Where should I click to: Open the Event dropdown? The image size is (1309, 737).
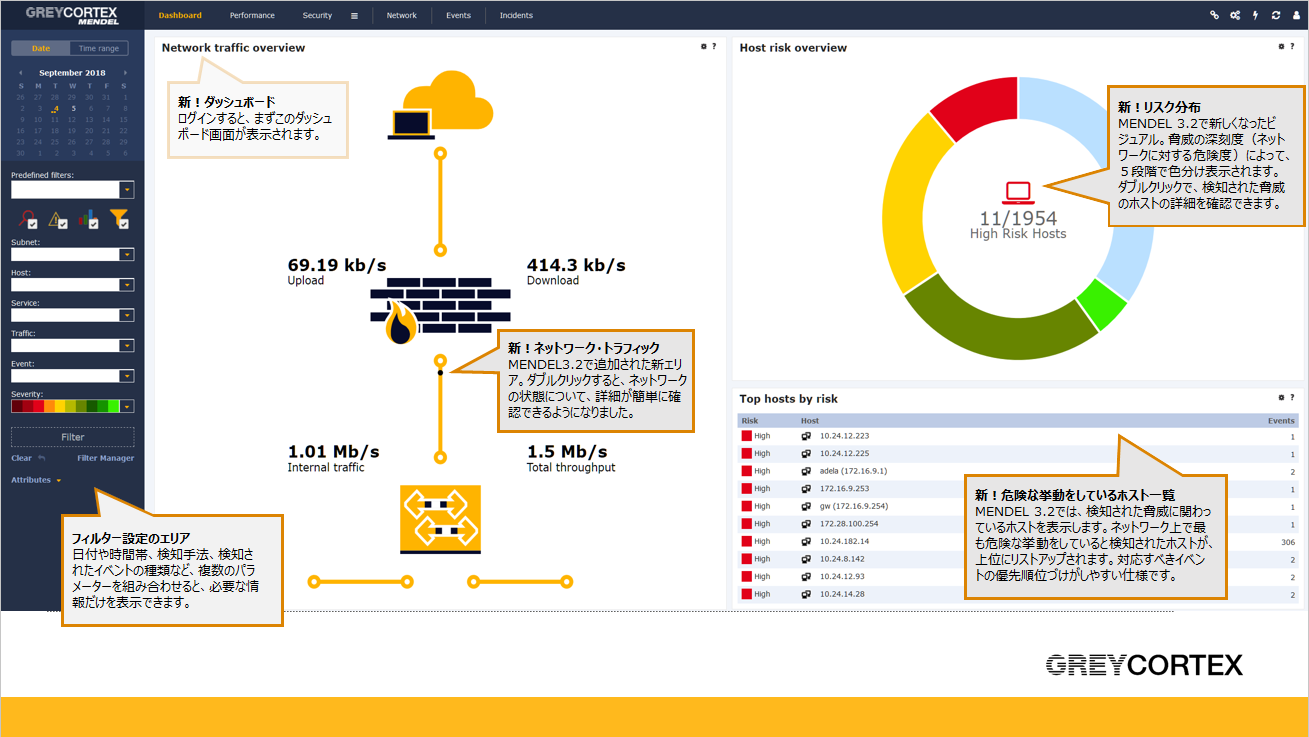(126, 376)
